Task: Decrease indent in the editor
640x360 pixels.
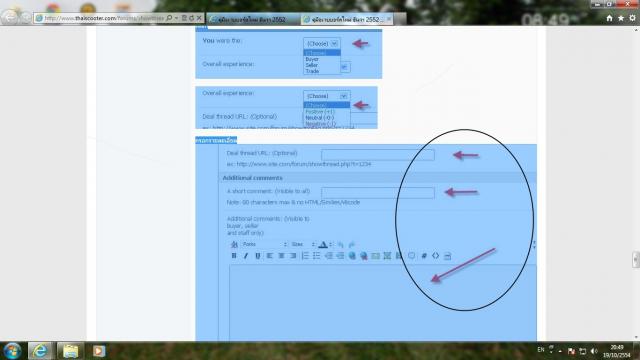Action: point(328,256)
